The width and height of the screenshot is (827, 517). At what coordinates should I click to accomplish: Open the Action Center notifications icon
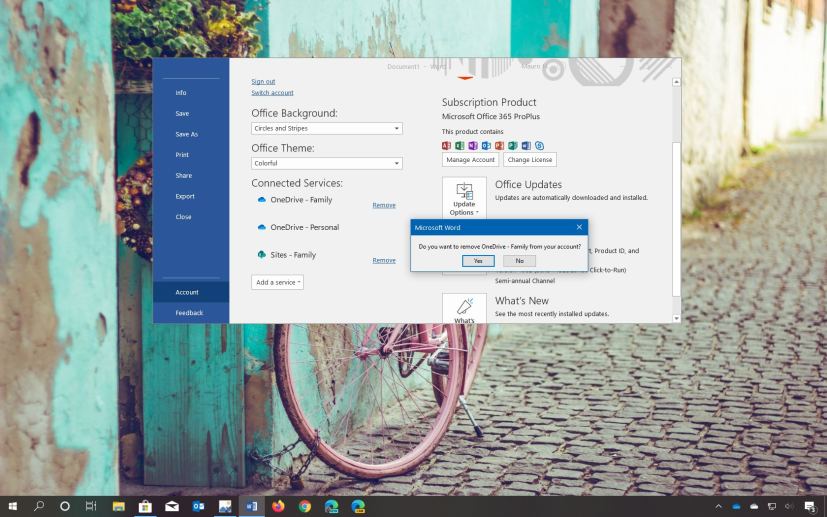click(x=810, y=506)
